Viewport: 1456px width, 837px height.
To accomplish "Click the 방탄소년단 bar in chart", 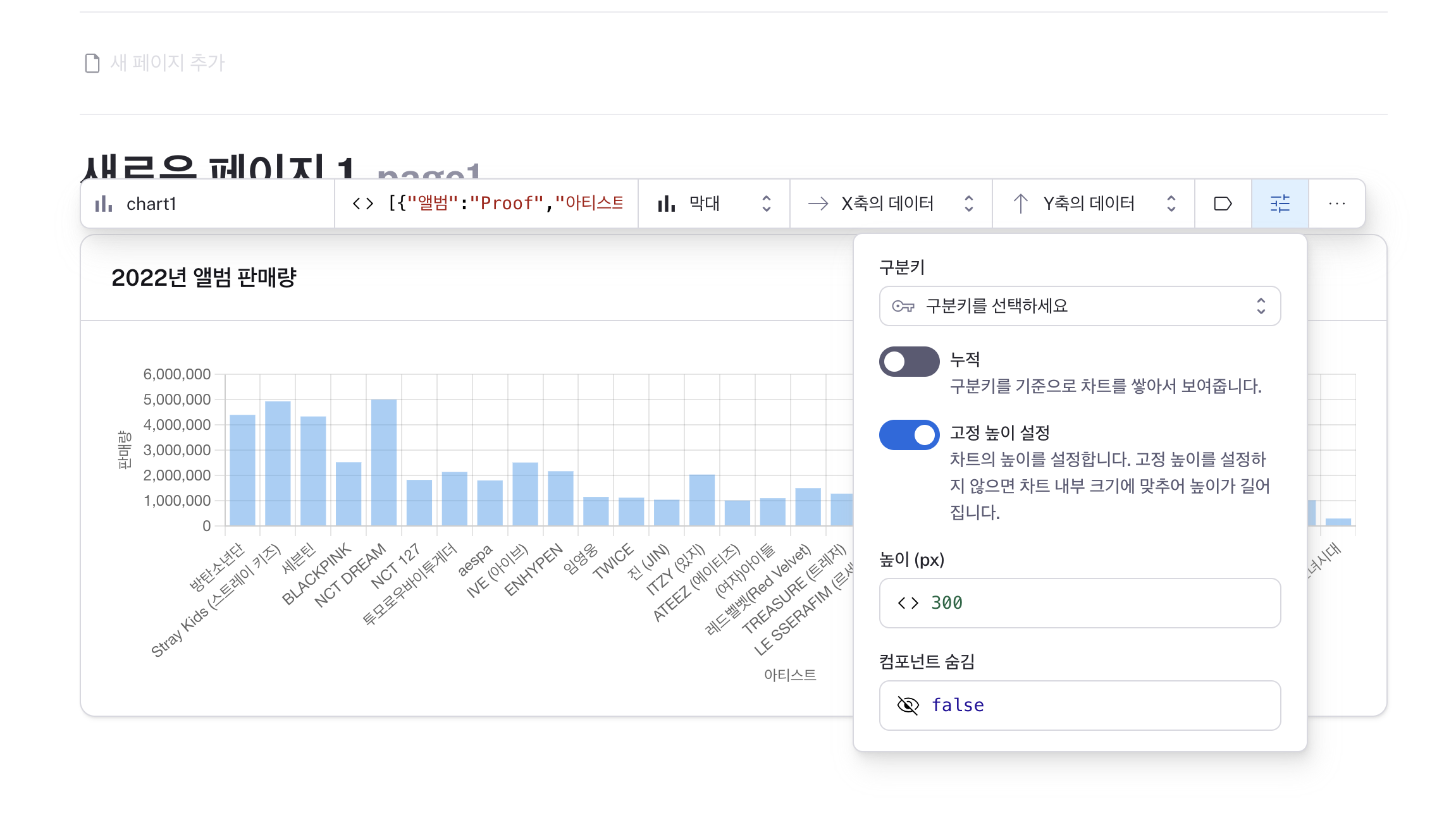I will point(242,470).
